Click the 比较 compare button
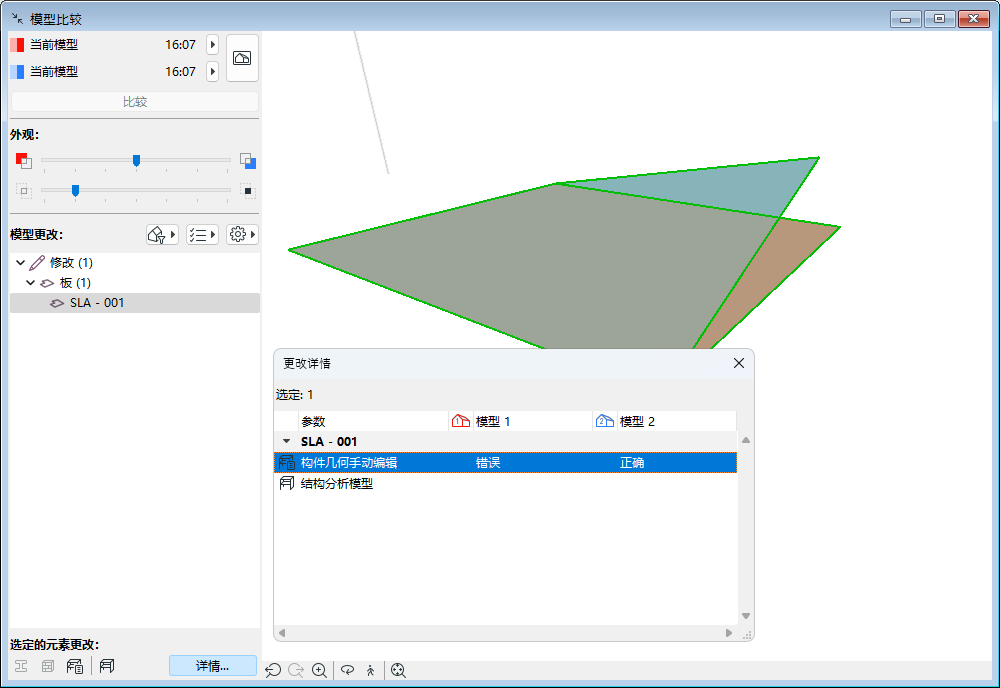 pyautogui.click(x=135, y=101)
